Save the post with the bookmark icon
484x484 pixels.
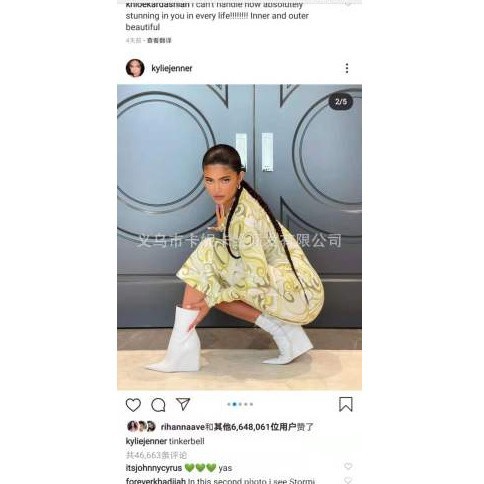(x=346, y=404)
